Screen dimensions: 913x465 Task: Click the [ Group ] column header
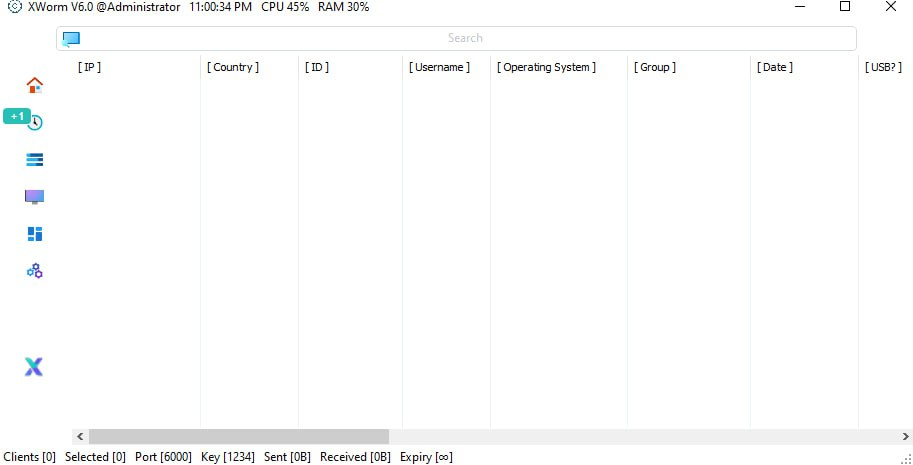[655, 67]
